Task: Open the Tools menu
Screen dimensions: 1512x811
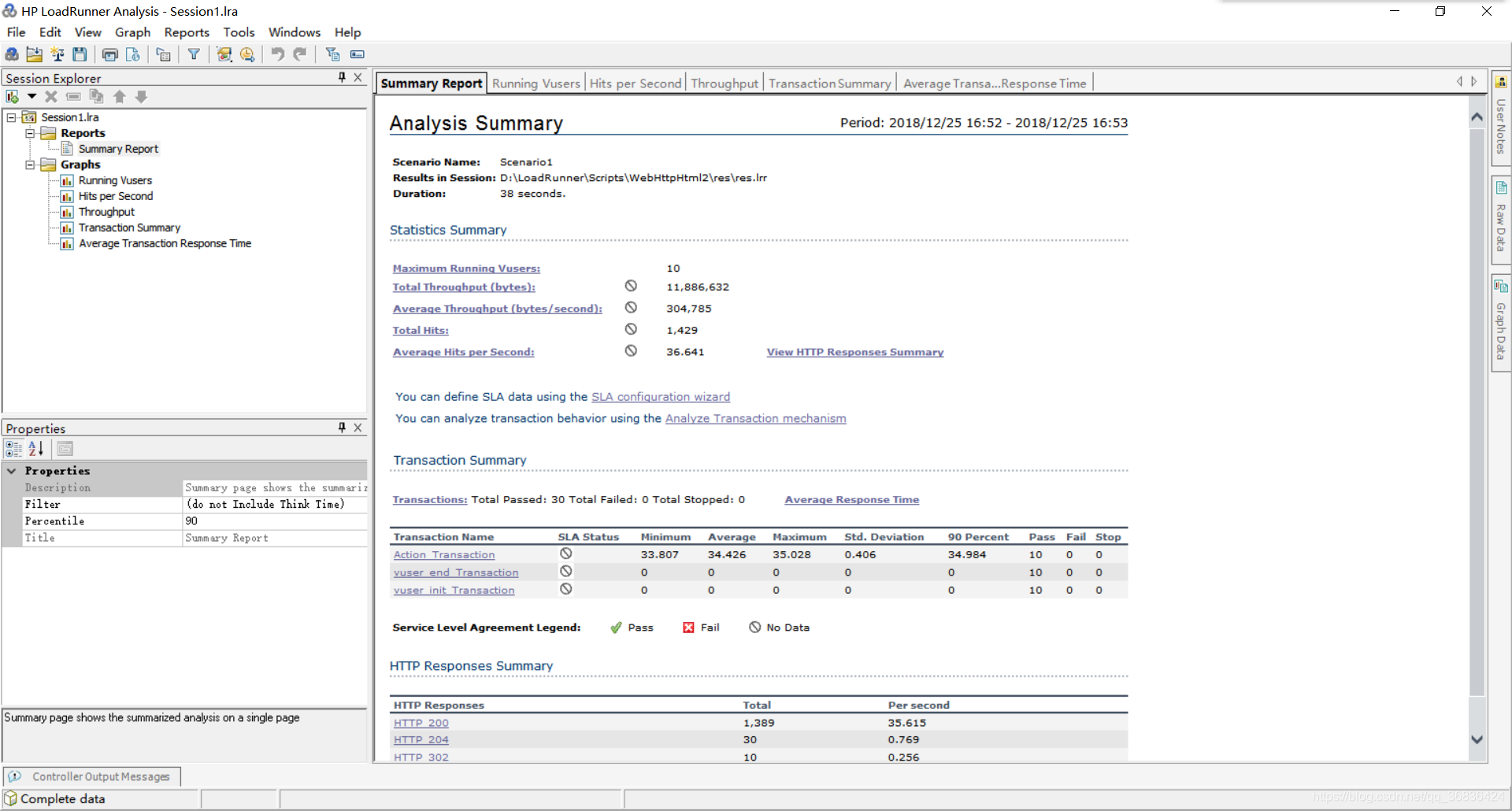Action: coord(239,32)
